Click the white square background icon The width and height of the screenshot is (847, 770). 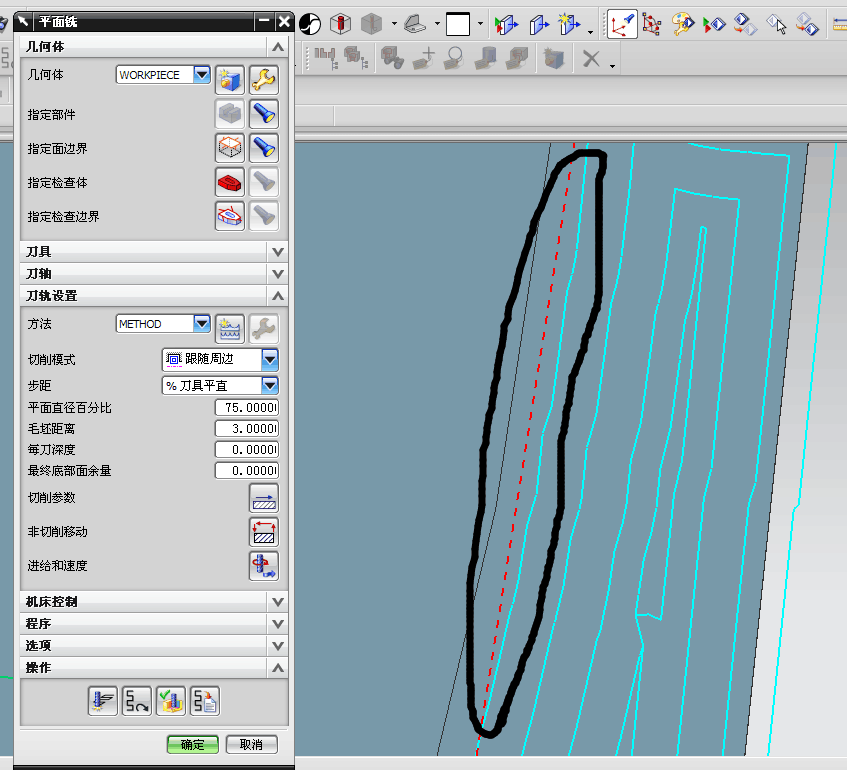[458, 24]
